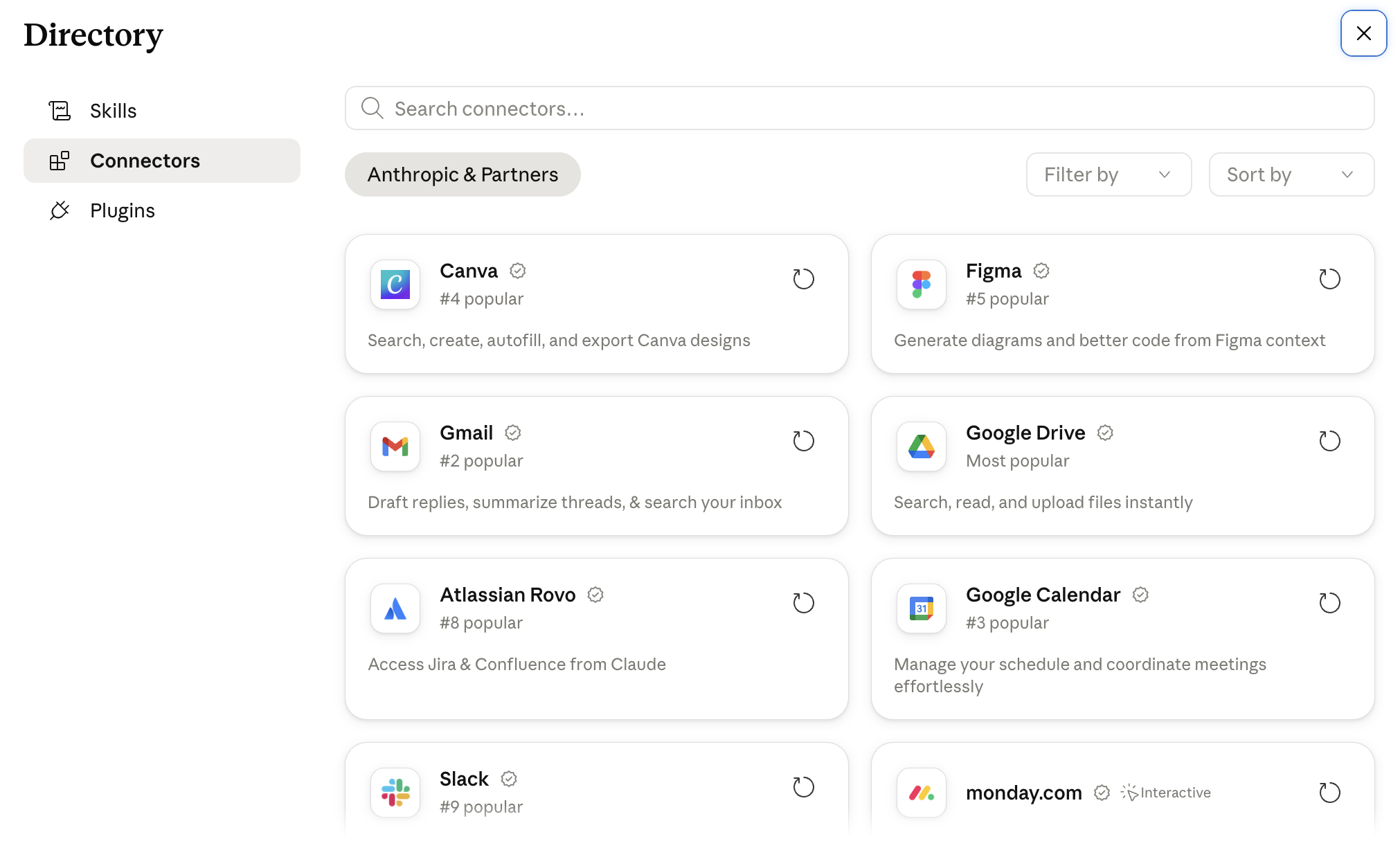Click the Figma logo icon
Image resolution: width=1400 pixels, height=857 pixels.
(922, 285)
